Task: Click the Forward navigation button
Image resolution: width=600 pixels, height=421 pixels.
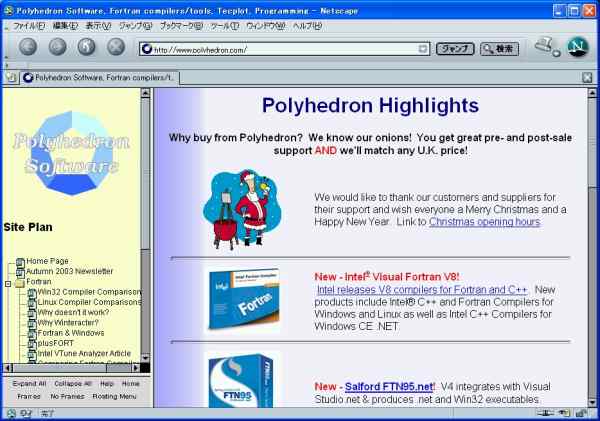Action: coord(57,47)
